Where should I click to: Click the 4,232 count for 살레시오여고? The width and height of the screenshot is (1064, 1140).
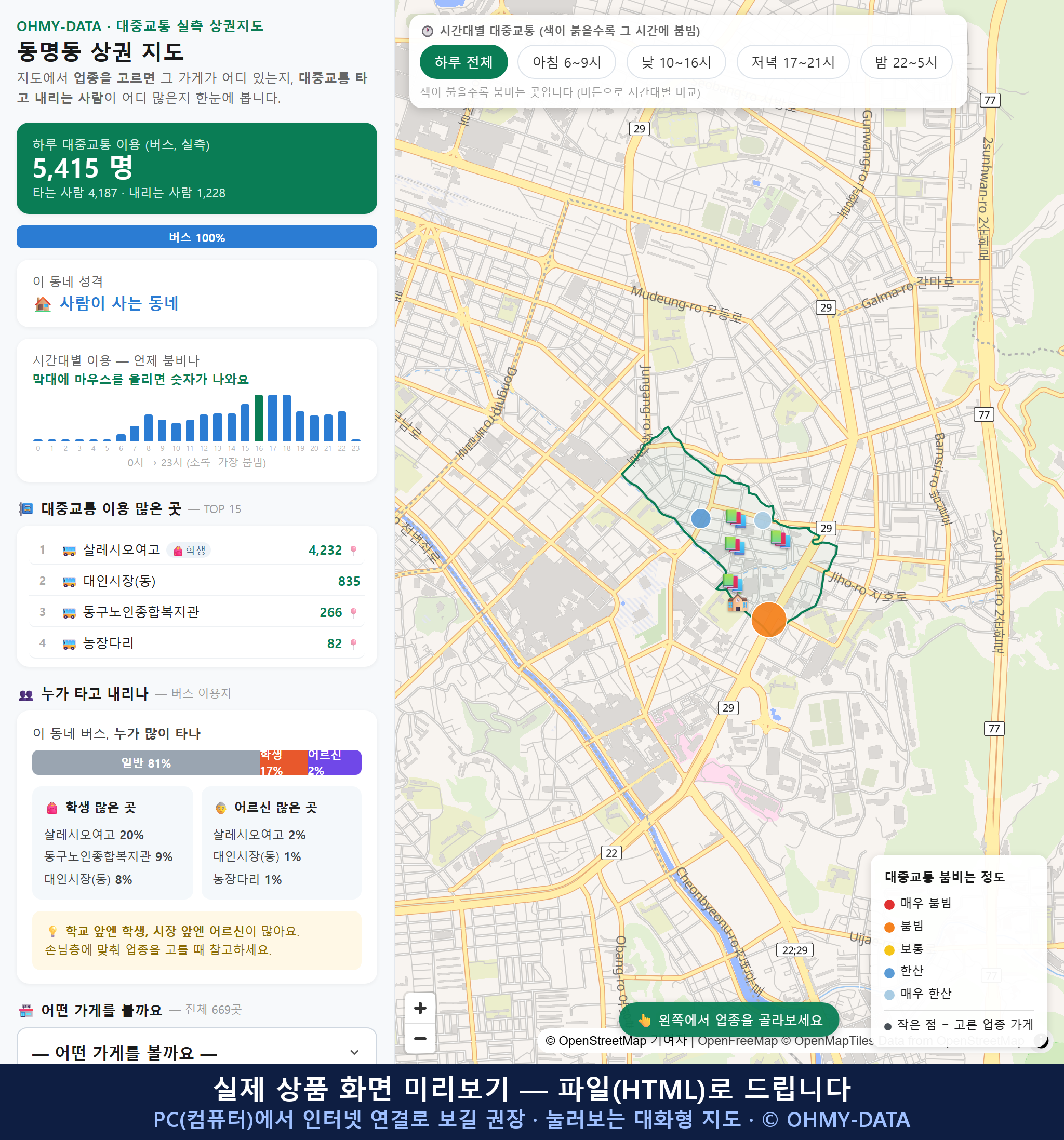click(325, 551)
